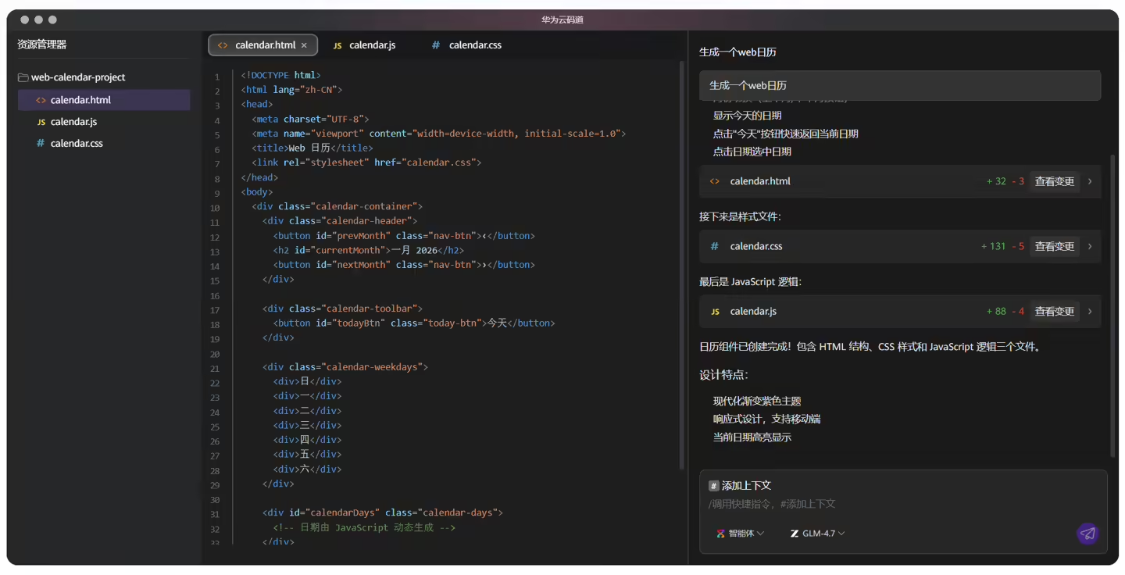Click the HTML icon on calendar.html tab
The height and width of the screenshot is (575, 1125).
point(222,45)
